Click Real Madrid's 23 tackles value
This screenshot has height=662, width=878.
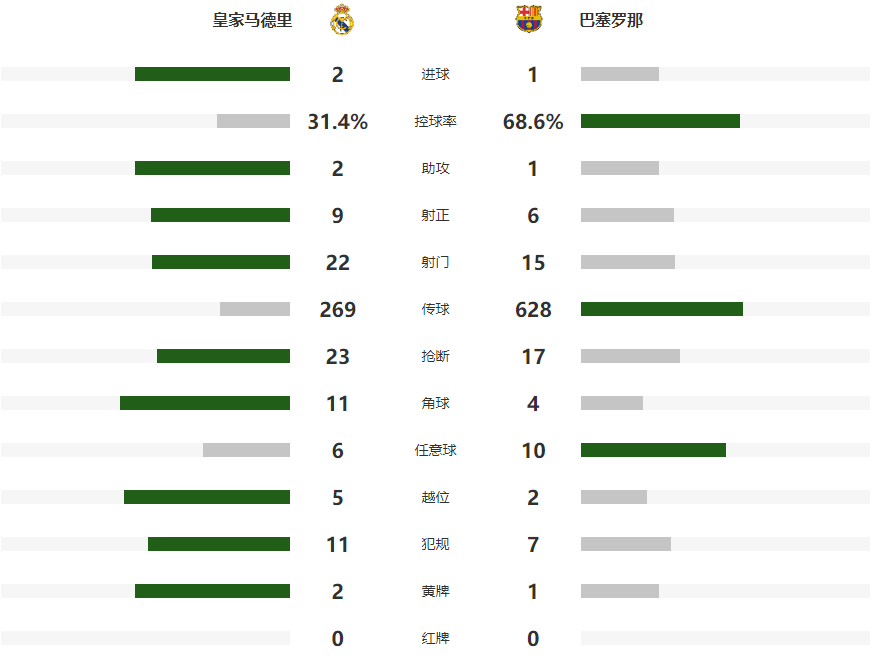pos(338,356)
